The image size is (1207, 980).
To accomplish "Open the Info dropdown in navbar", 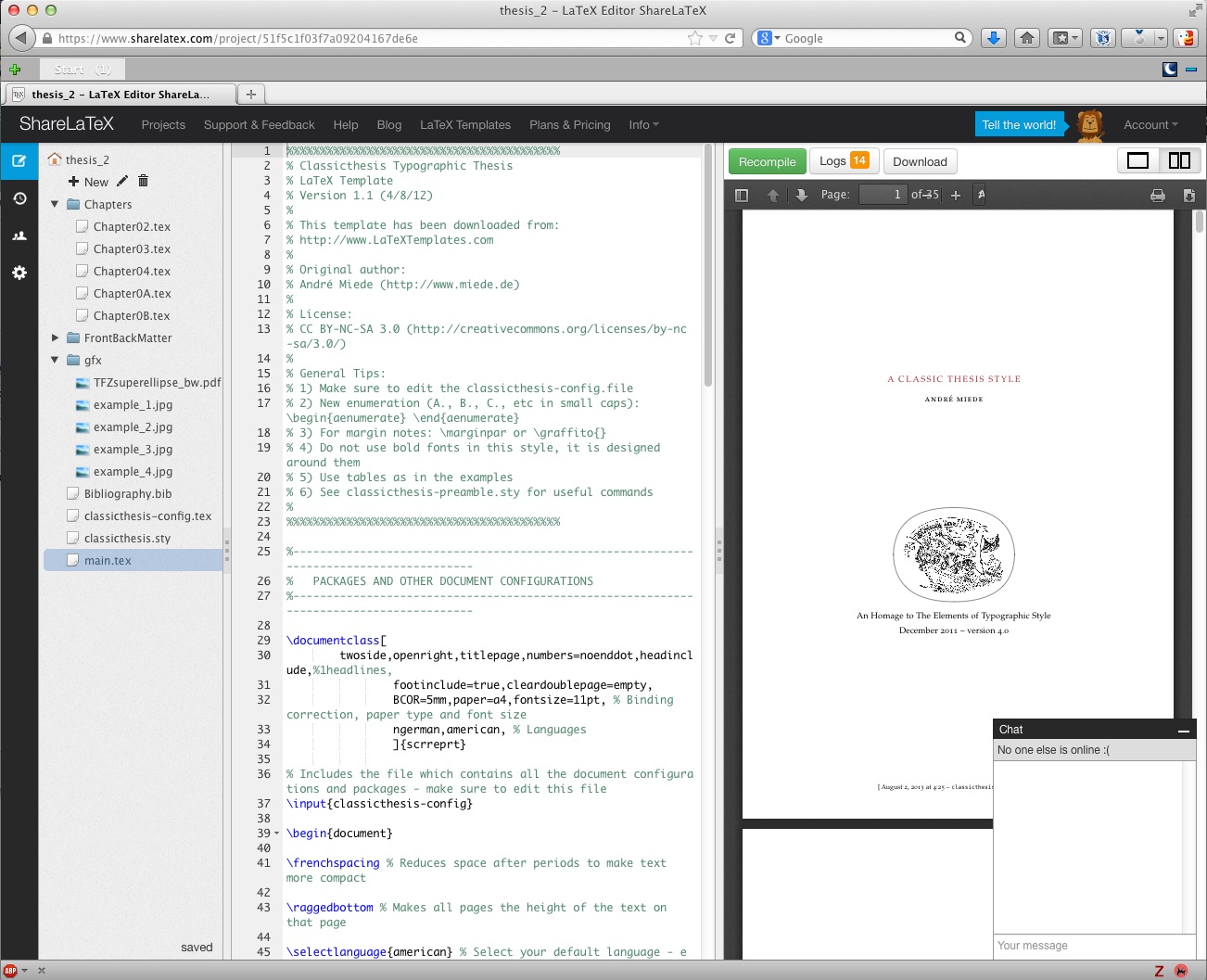I will [642, 125].
